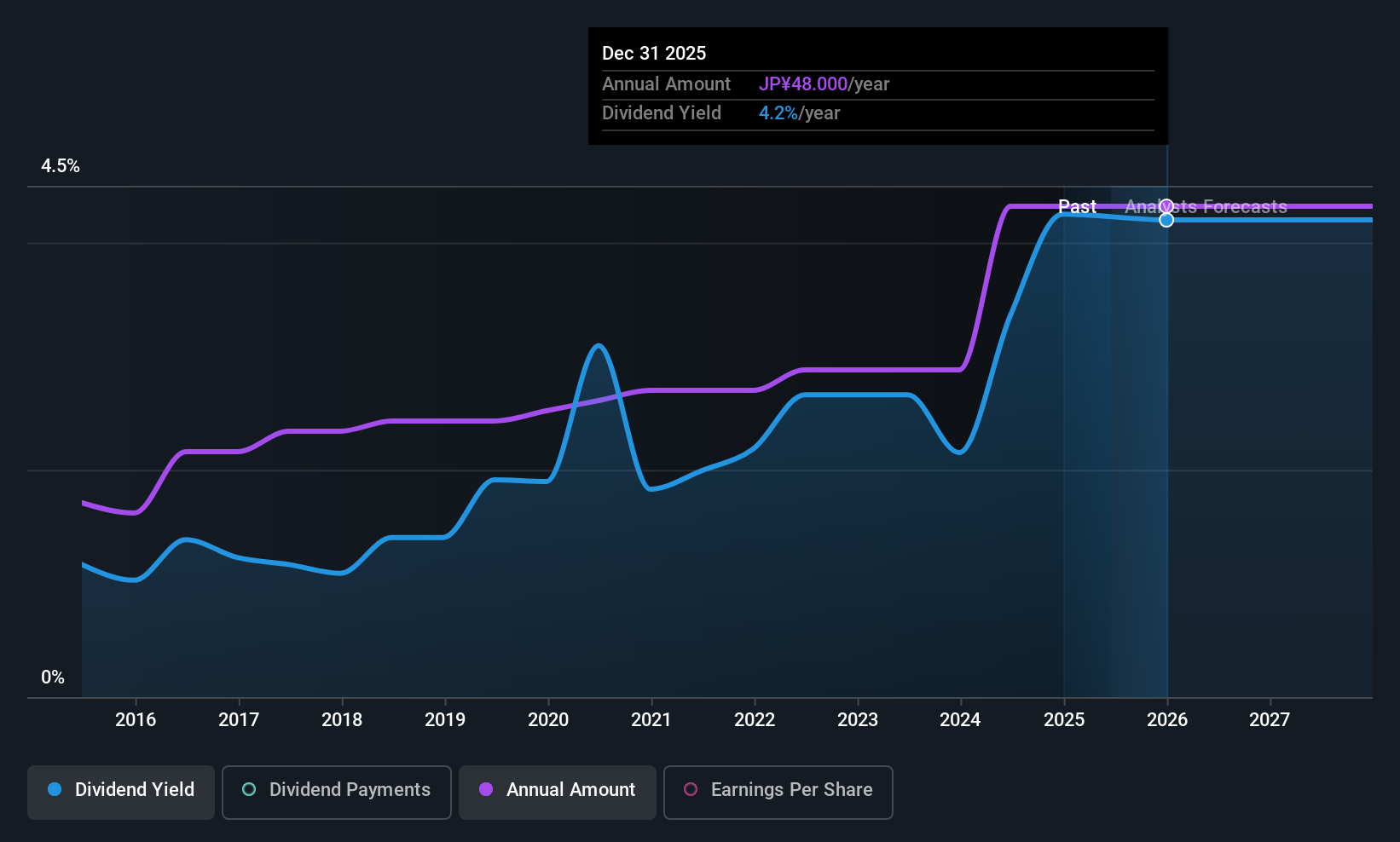
Task: Toggle the Dividend Yield legend button
Action: (x=121, y=792)
